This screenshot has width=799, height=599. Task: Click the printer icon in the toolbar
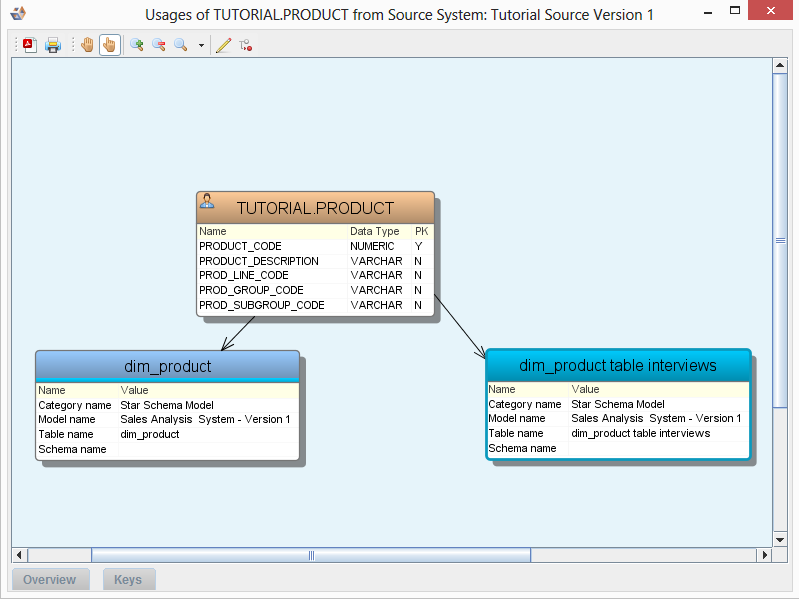pyautogui.click(x=53, y=45)
